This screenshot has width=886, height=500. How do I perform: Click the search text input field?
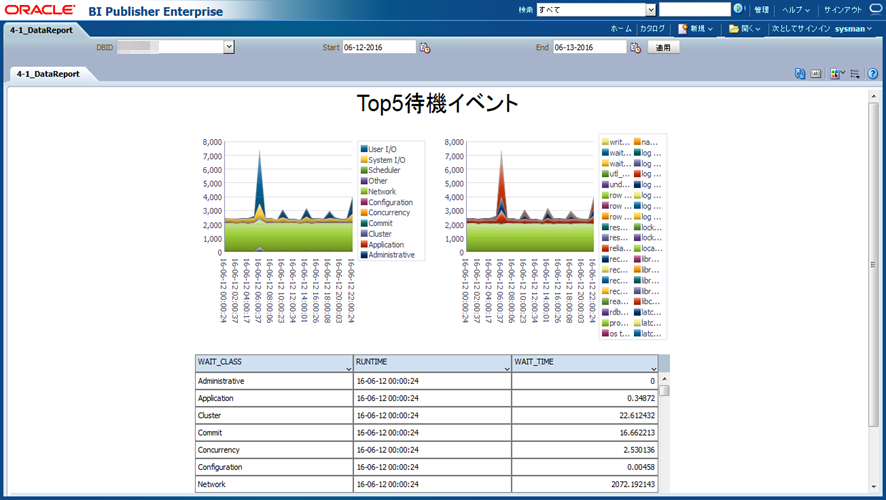[694, 9]
